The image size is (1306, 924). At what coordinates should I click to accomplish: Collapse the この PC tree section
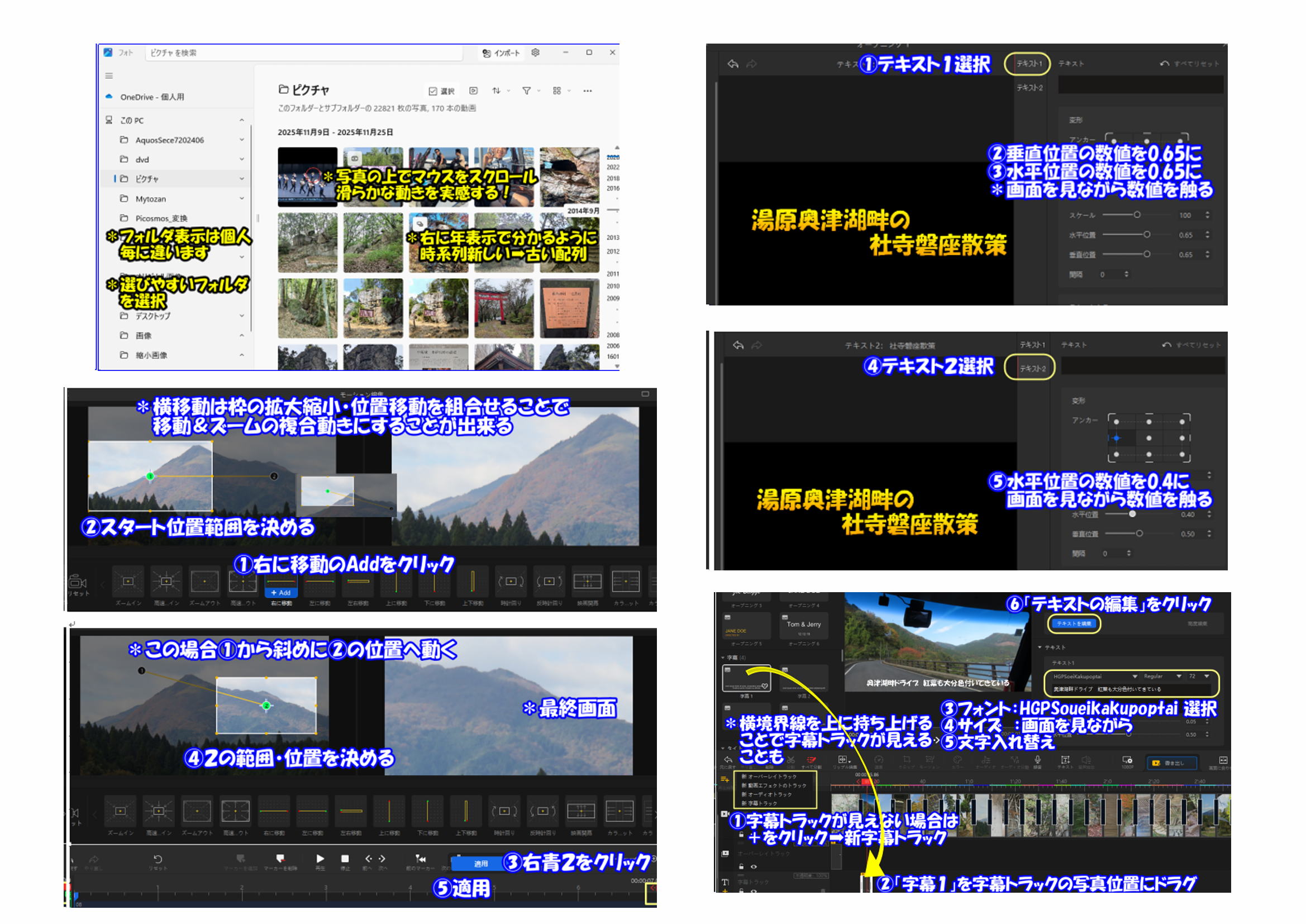click(x=242, y=120)
